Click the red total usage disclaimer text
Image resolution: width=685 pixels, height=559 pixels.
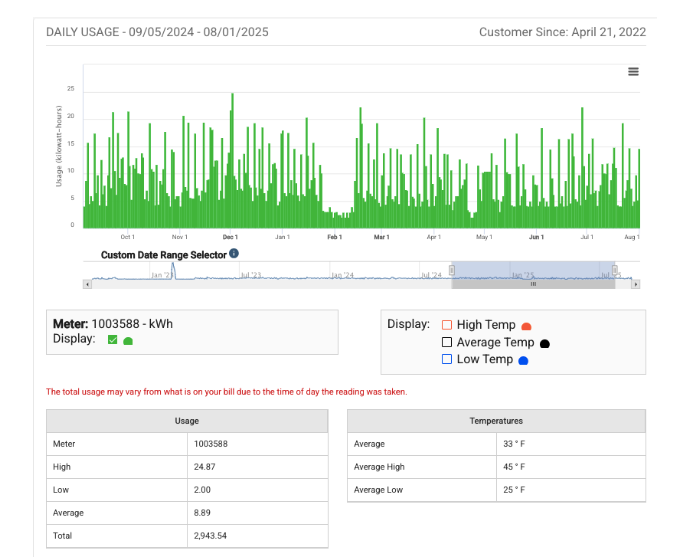(226, 392)
